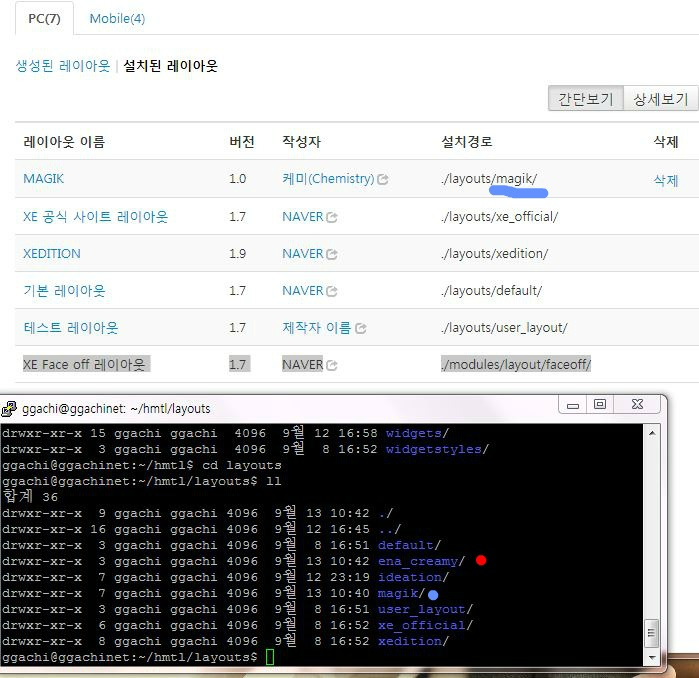Image resolution: width=699 pixels, height=678 pixels.
Task: Click terminal scrollbar down arrow
Action: pos(652,658)
